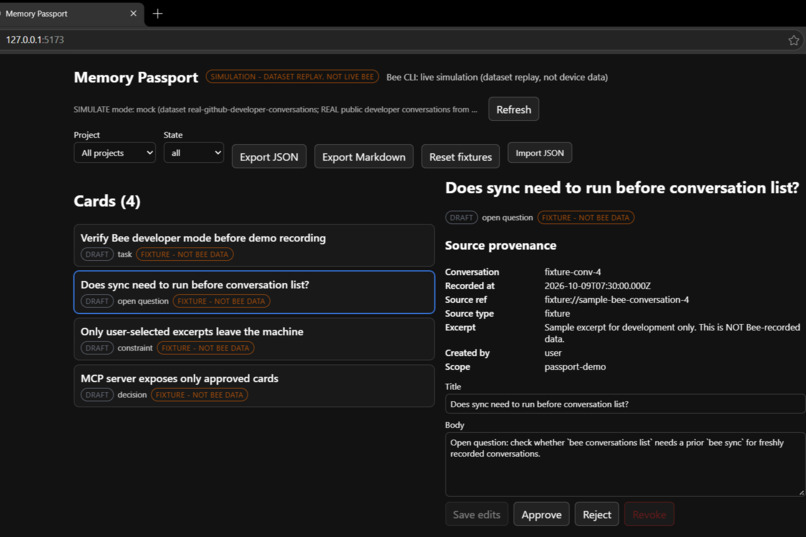Click the 'Bee CLI: live simulation' status text
This screenshot has width=806, height=537.
pos(497,77)
